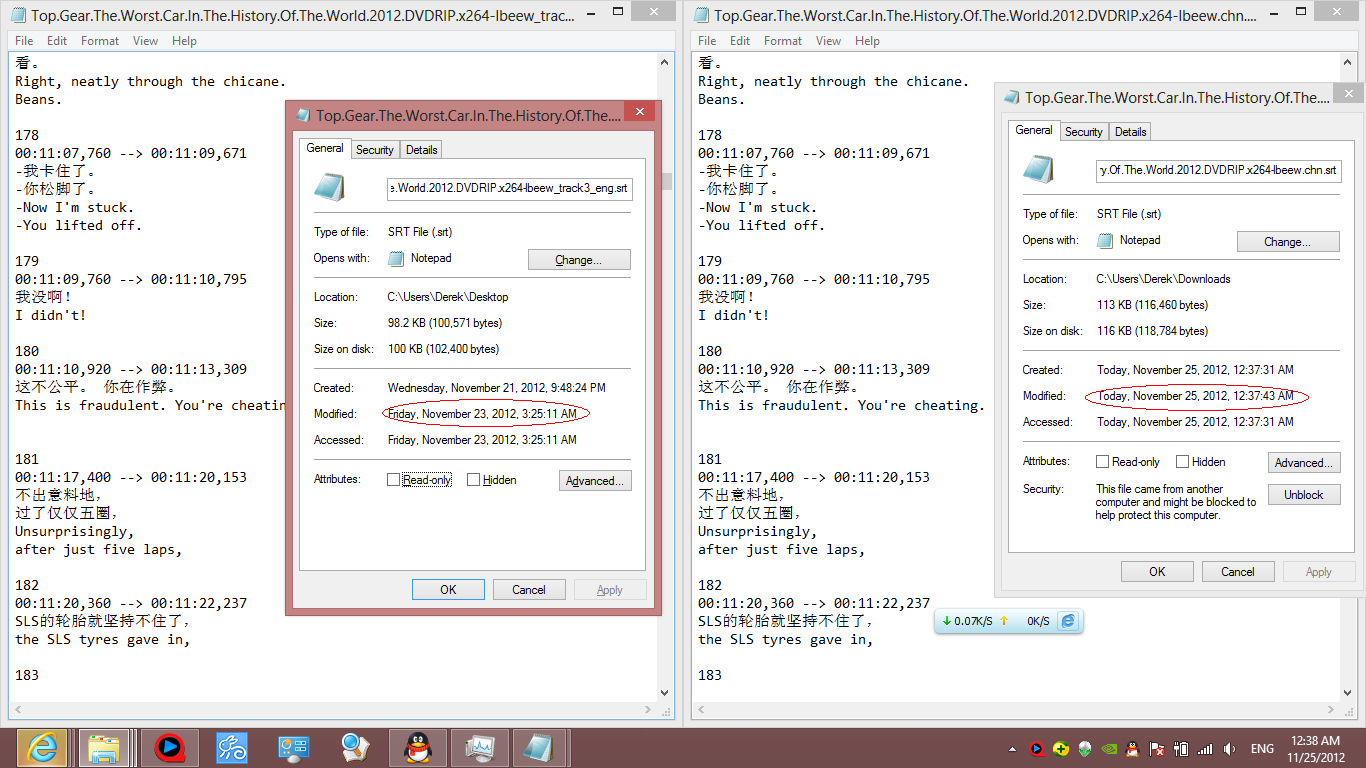This screenshot has width=1366, height=768.
Task: Open View menu in right Notepad window
Action: pos(829,41)
